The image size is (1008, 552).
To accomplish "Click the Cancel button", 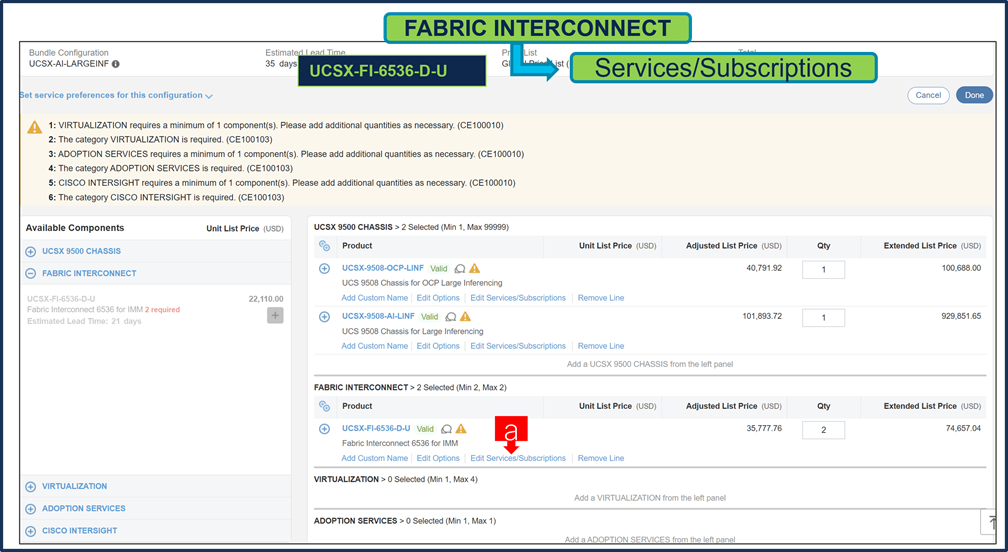I will [928, 95].
